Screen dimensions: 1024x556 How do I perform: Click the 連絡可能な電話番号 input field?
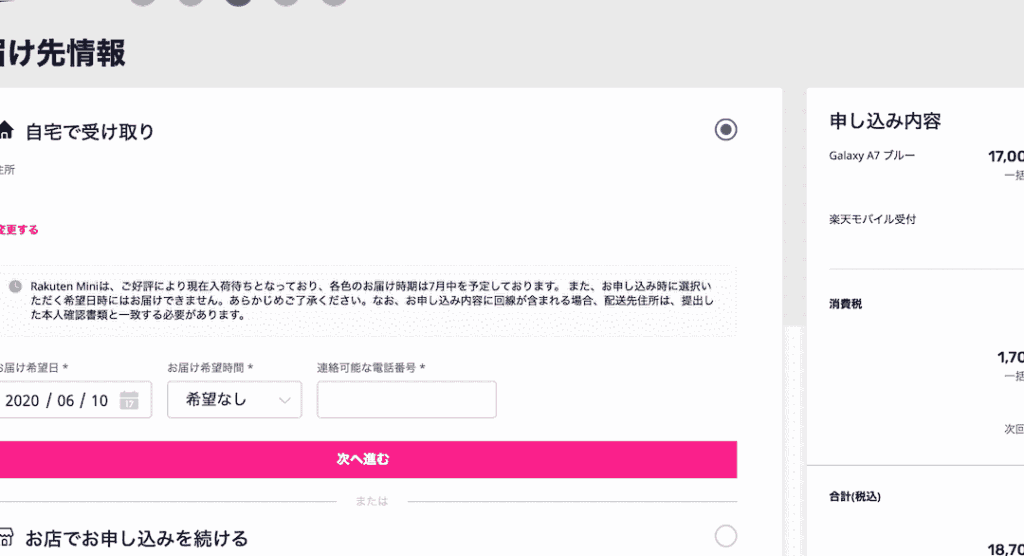(x=406, y=400)
